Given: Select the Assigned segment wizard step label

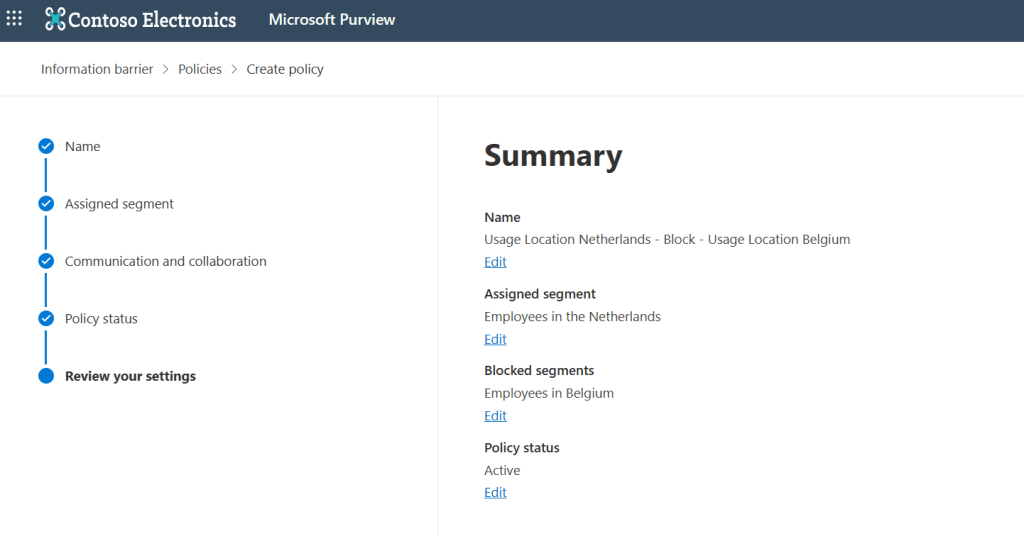Looking at the screenshot, I should (119, 204).
